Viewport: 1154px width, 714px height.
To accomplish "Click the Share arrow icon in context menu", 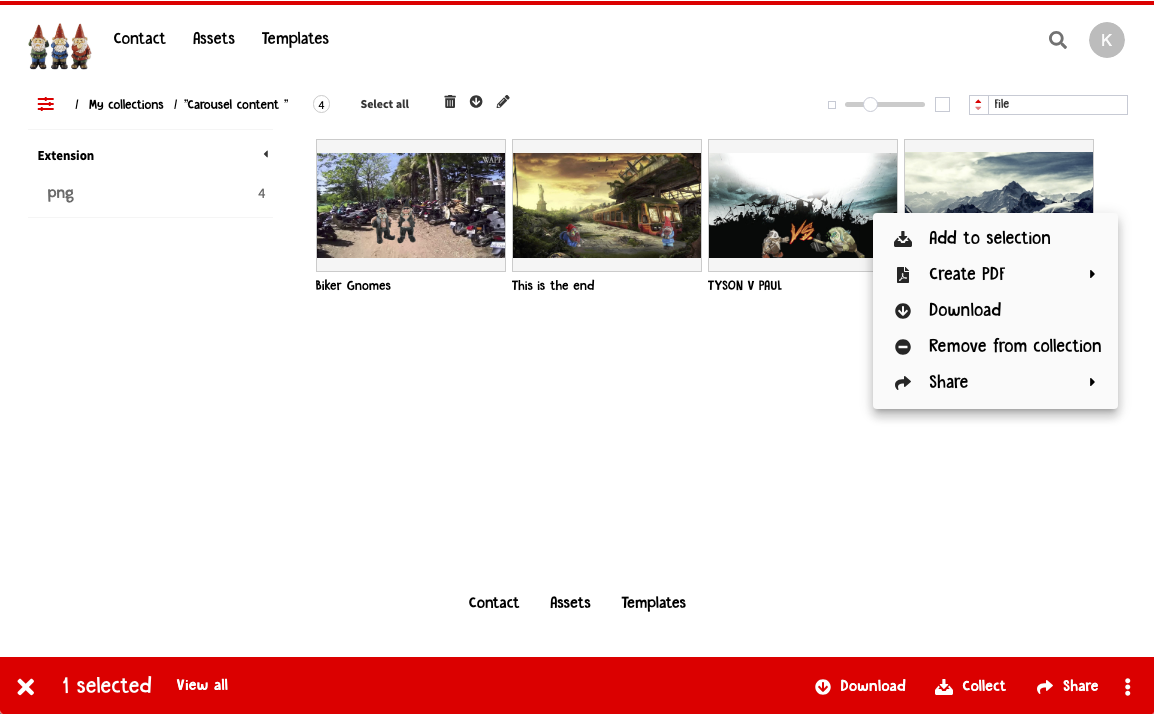I will point(903,383).
